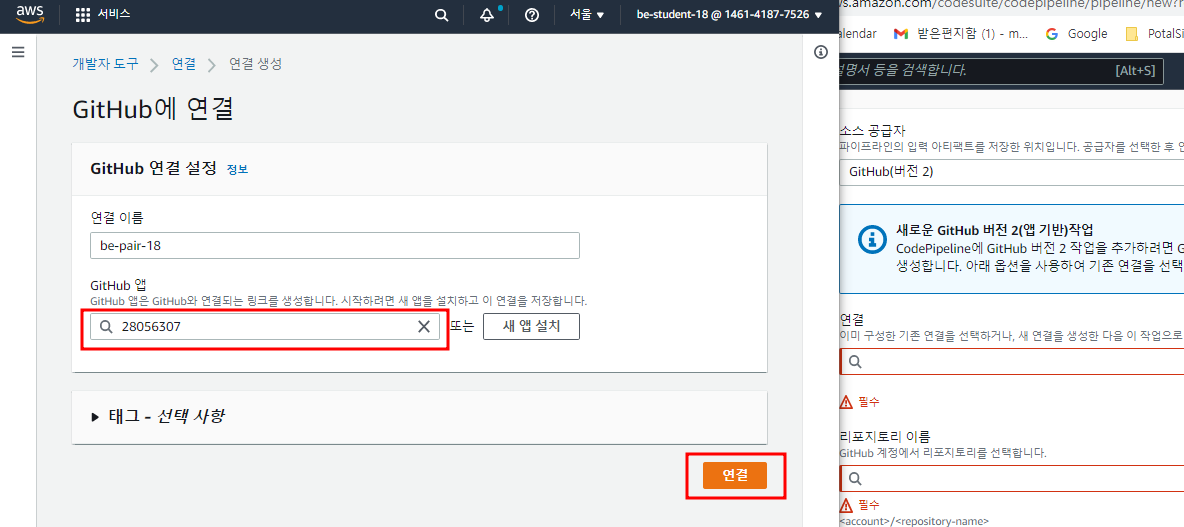Click the 연결 search field in back window
This screenshot has height=527, width=1184.
pyautogui.click(x=1011, y=362)
